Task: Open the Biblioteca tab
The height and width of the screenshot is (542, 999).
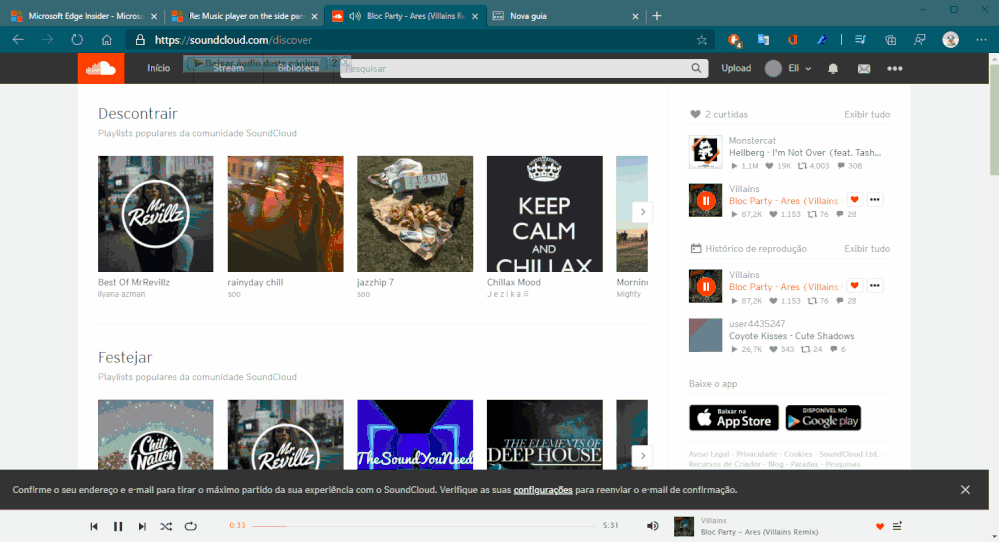Action: click(298, 68)
